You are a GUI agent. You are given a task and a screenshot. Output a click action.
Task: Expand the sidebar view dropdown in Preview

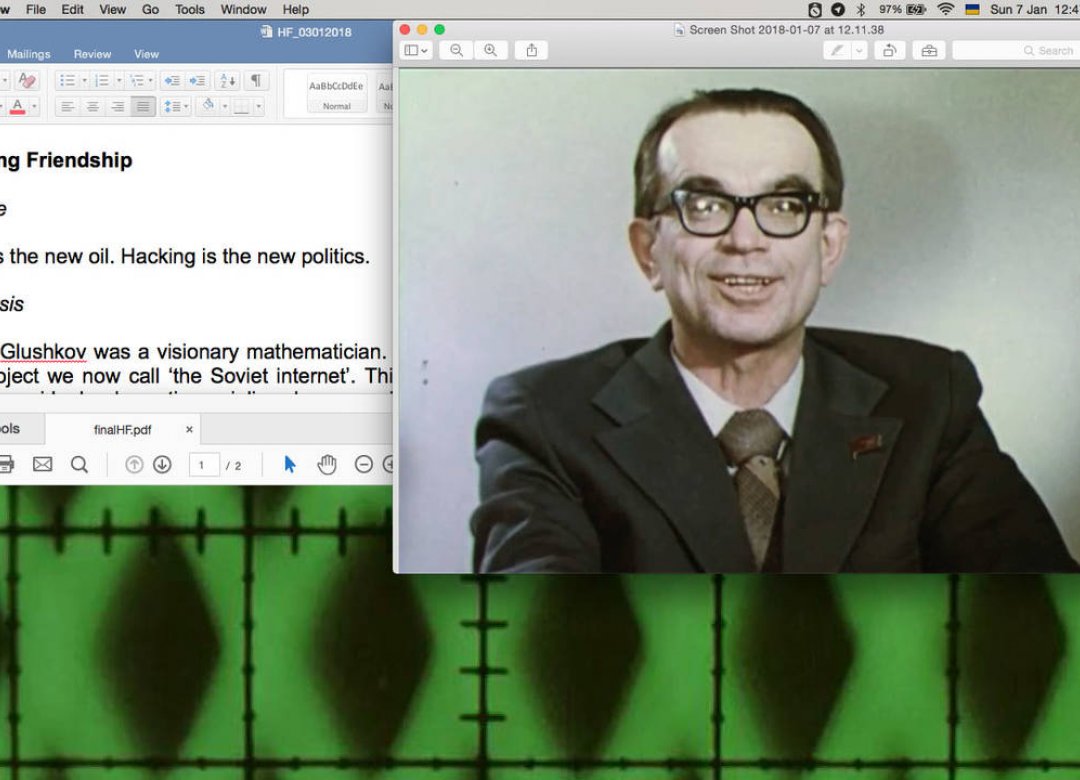point(416,50)
